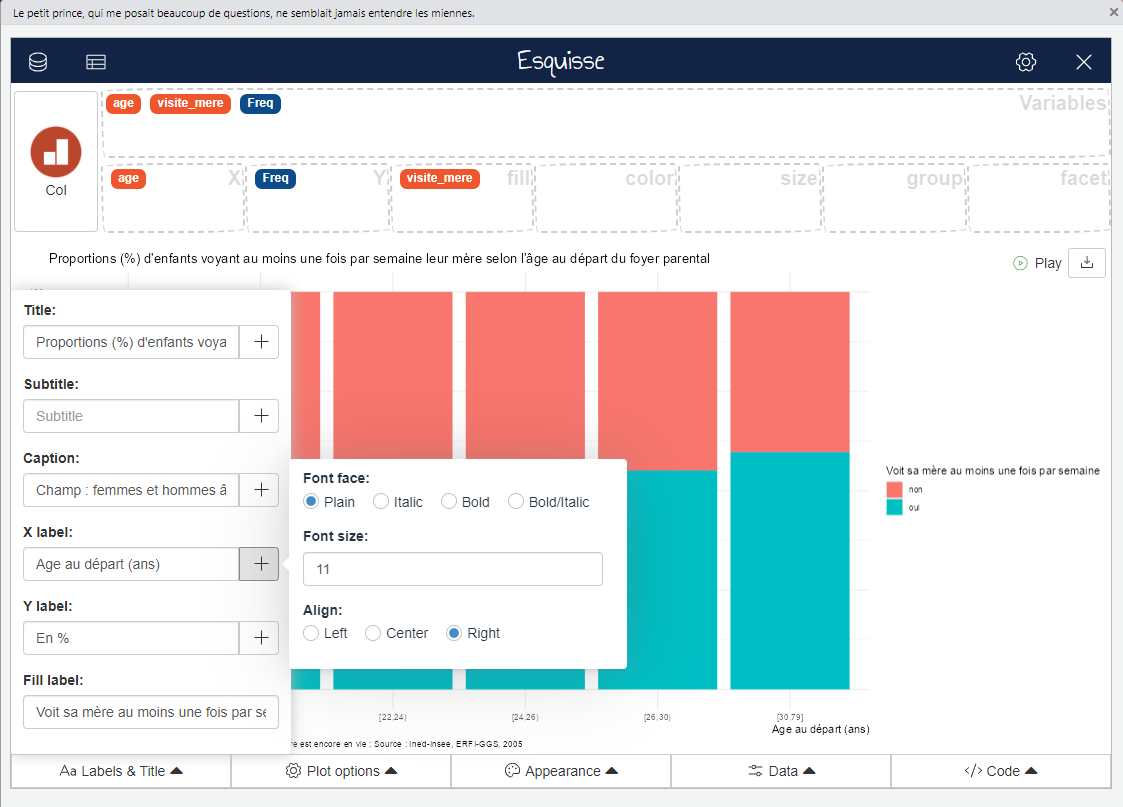Expand the Appearance panel
This screenshot has height=807, width=1123.
561,771
